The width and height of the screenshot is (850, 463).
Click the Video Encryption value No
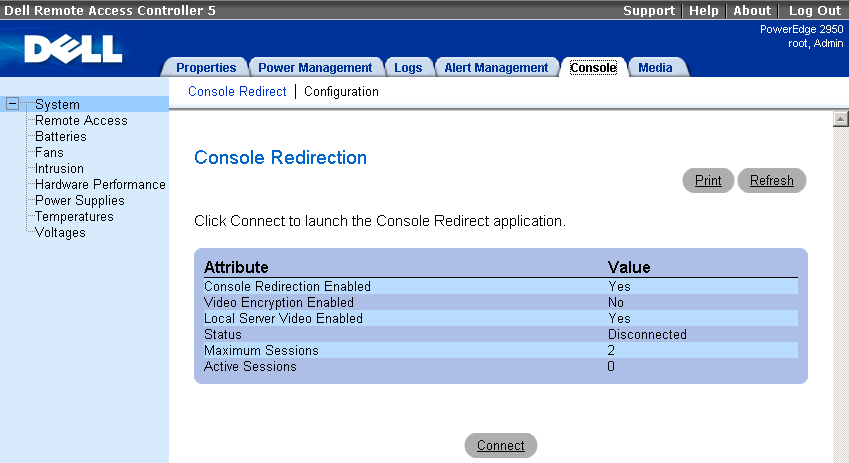pyautogui.click(x=615, y=302)
